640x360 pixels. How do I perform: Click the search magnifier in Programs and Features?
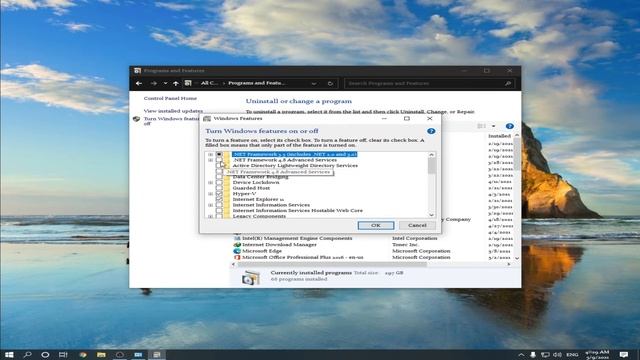pos(508,83)
